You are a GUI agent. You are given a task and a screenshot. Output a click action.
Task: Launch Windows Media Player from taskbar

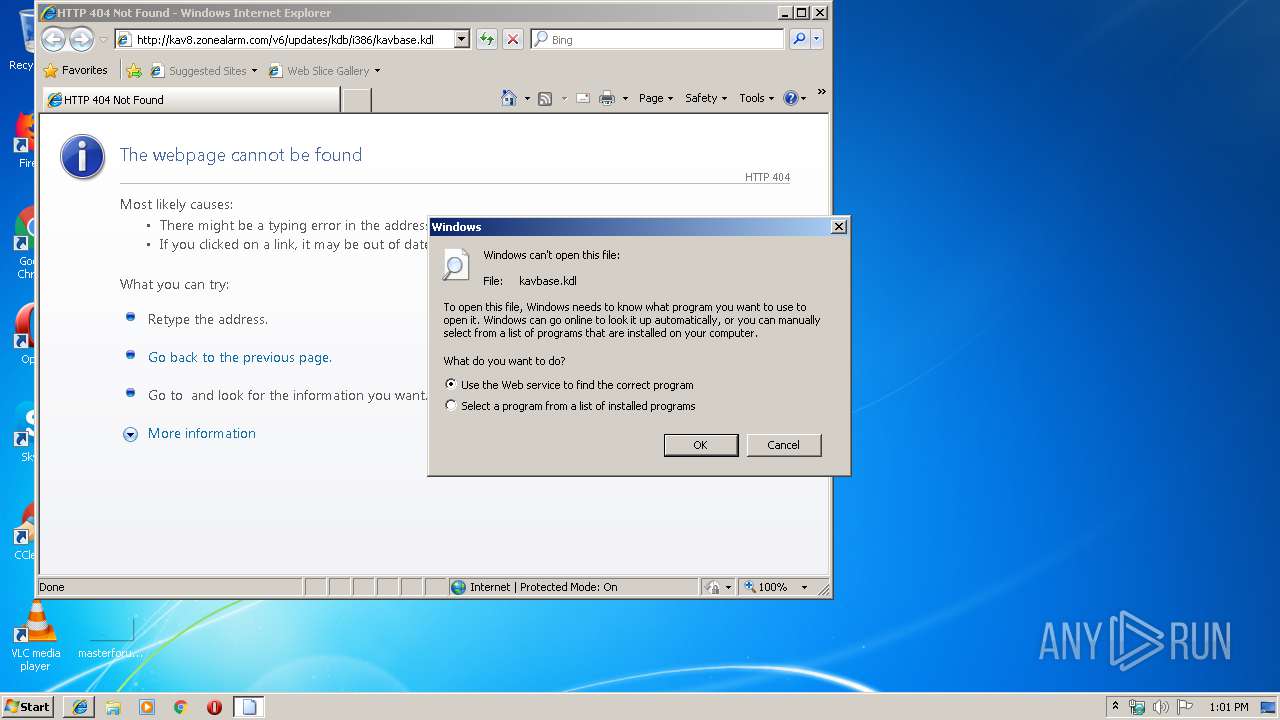click(147, 707)
